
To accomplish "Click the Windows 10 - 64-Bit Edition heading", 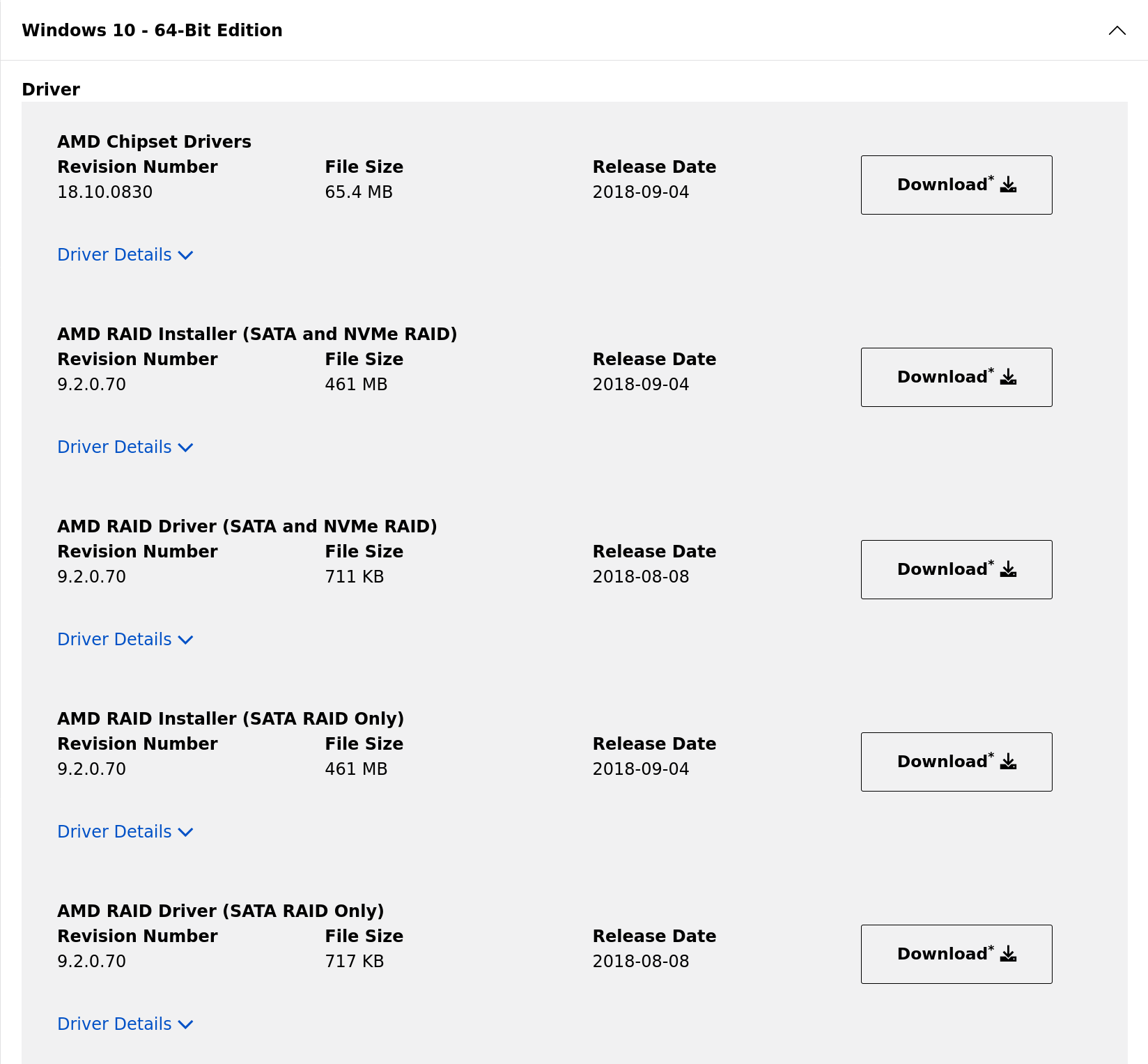I will pyautogui.click(x=152, y=31).
